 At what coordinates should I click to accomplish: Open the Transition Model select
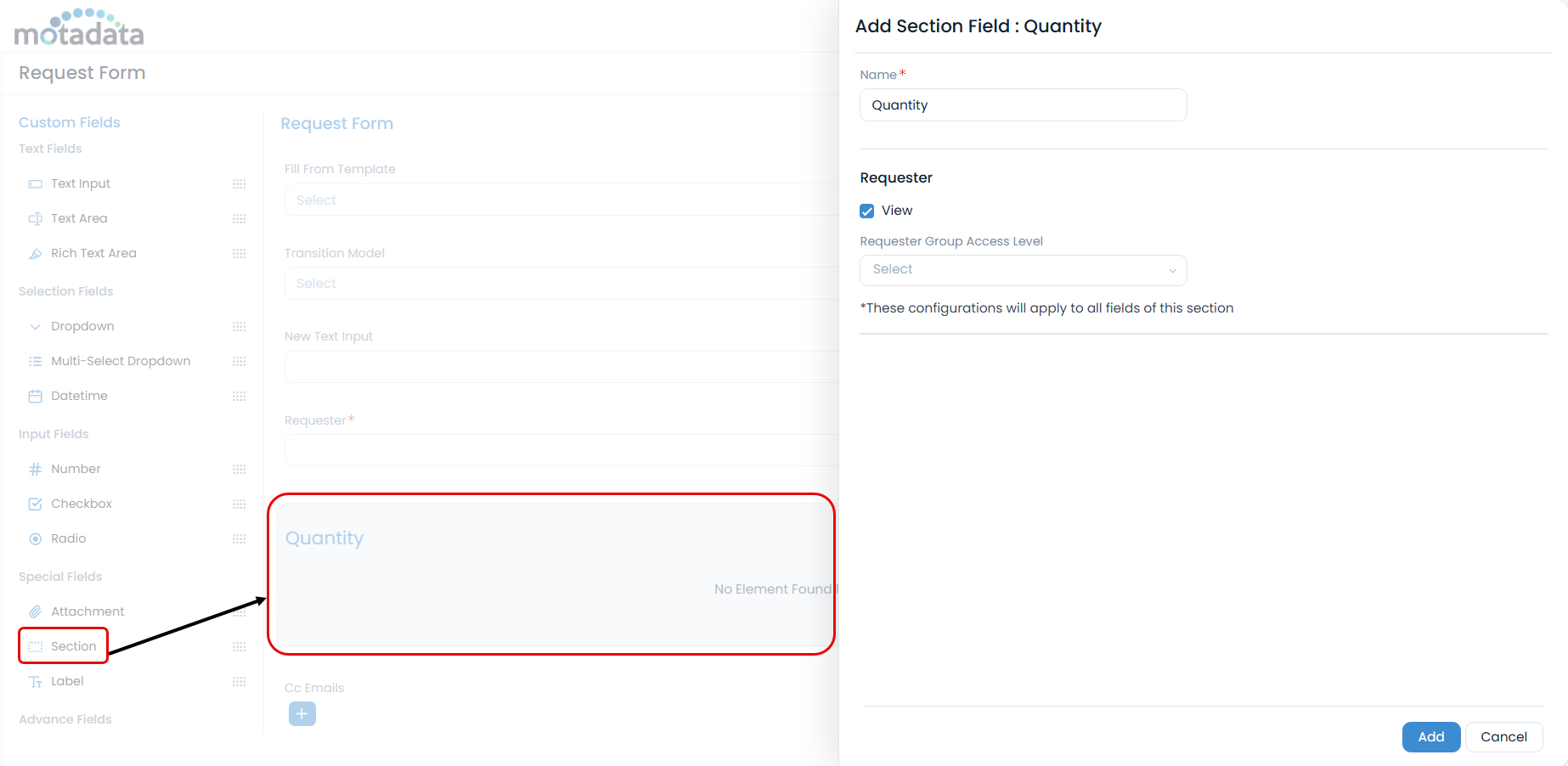[561, 284]
